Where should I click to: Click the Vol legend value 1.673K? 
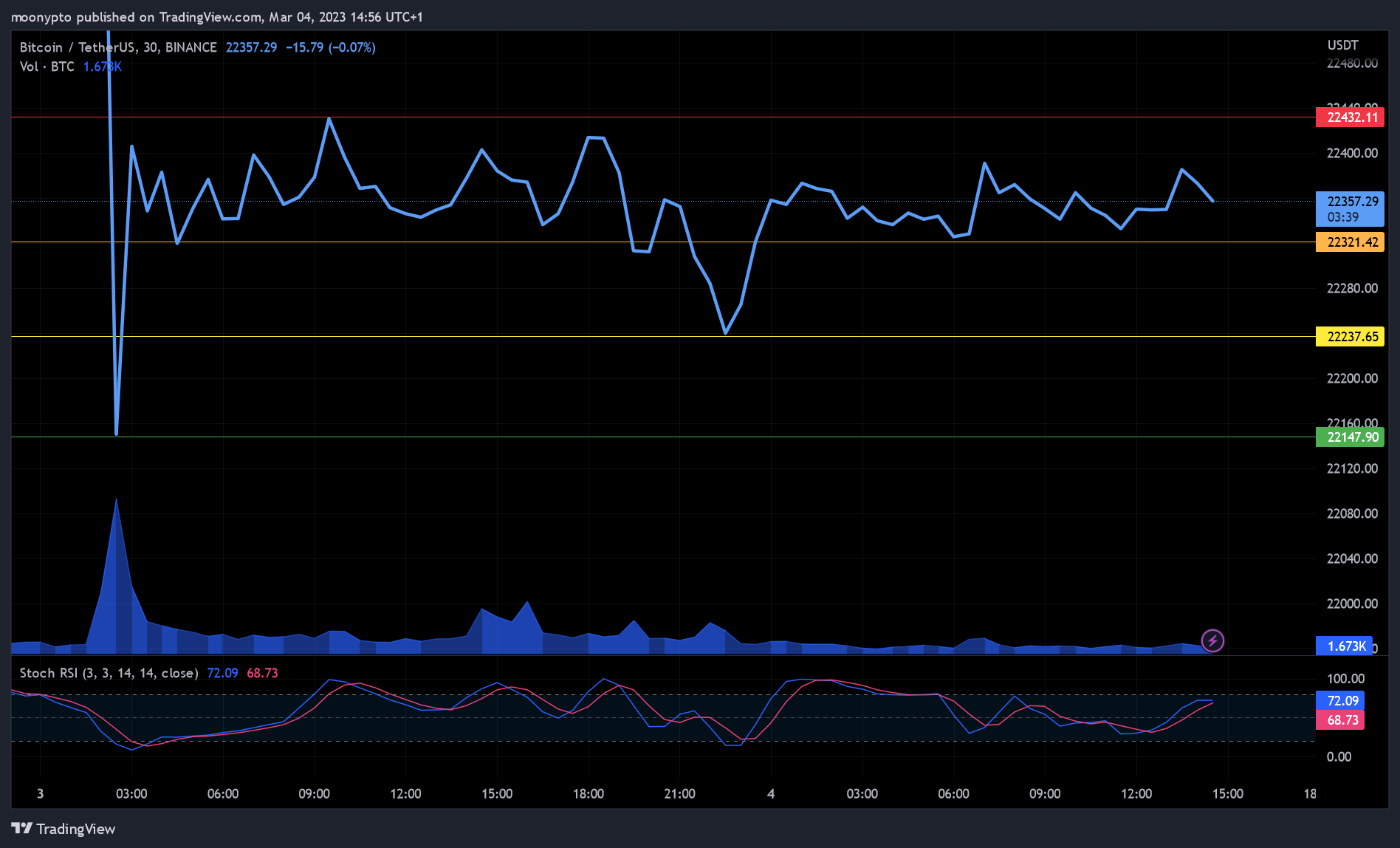tap(103, 66)
